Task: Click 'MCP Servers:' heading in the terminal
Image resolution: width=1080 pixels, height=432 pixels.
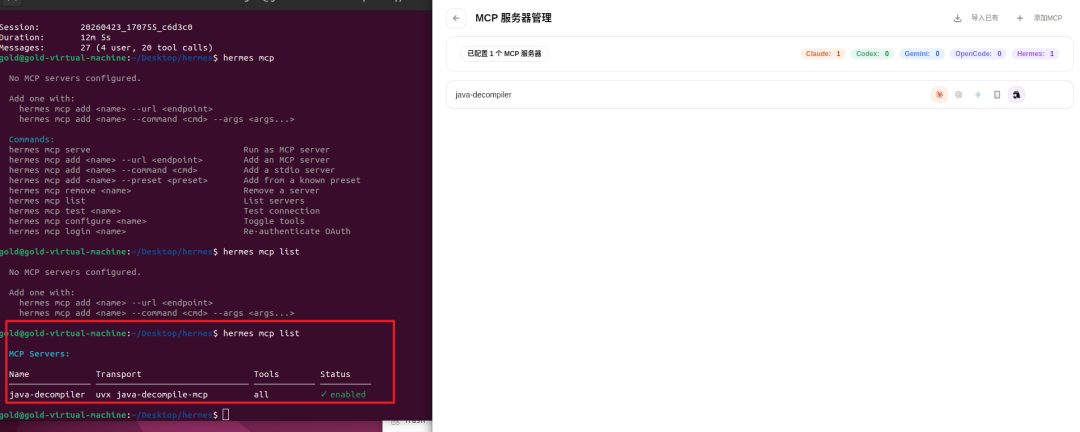Action: pos(39,354)
